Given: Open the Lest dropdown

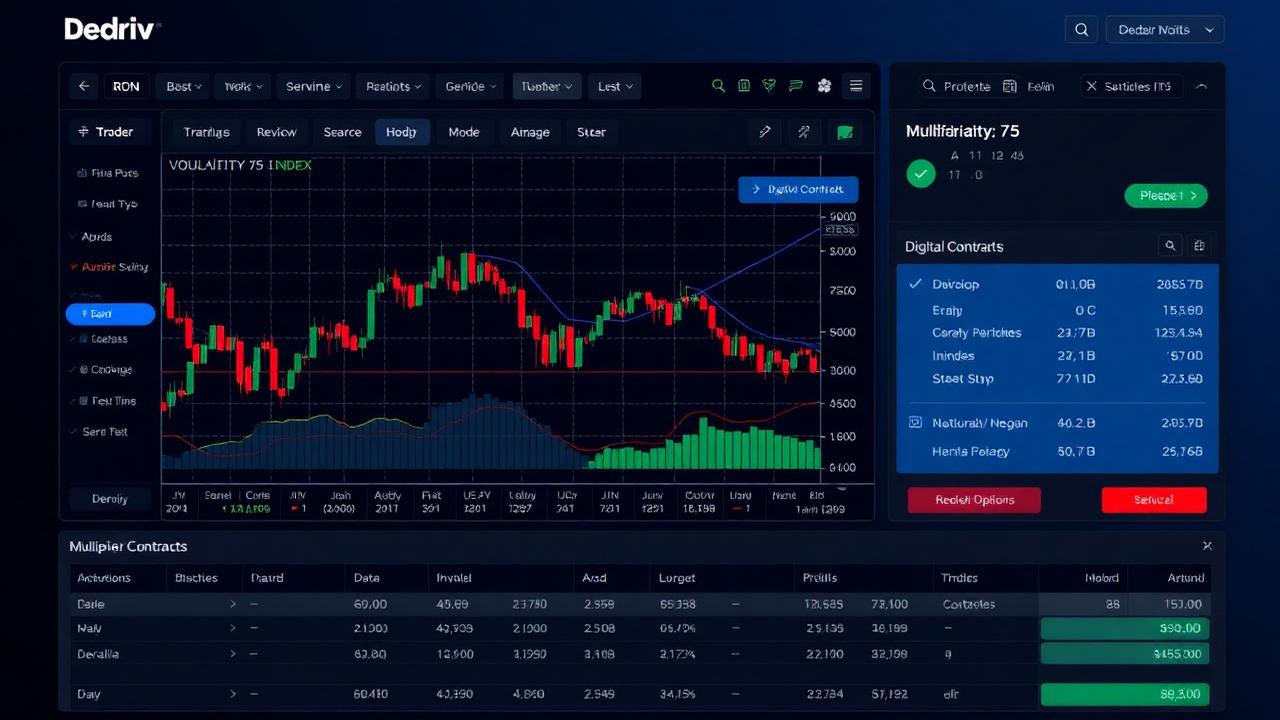Looking at the screenshot, I should click(x=614, y=87).
